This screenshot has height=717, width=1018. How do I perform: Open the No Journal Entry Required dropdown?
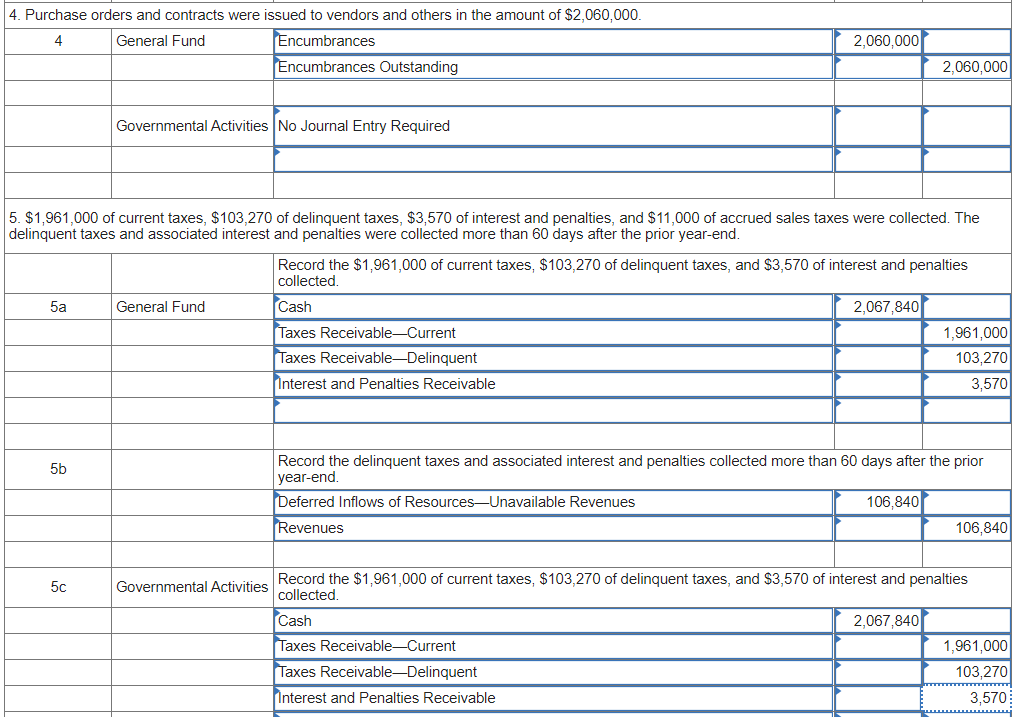point(550,126)
